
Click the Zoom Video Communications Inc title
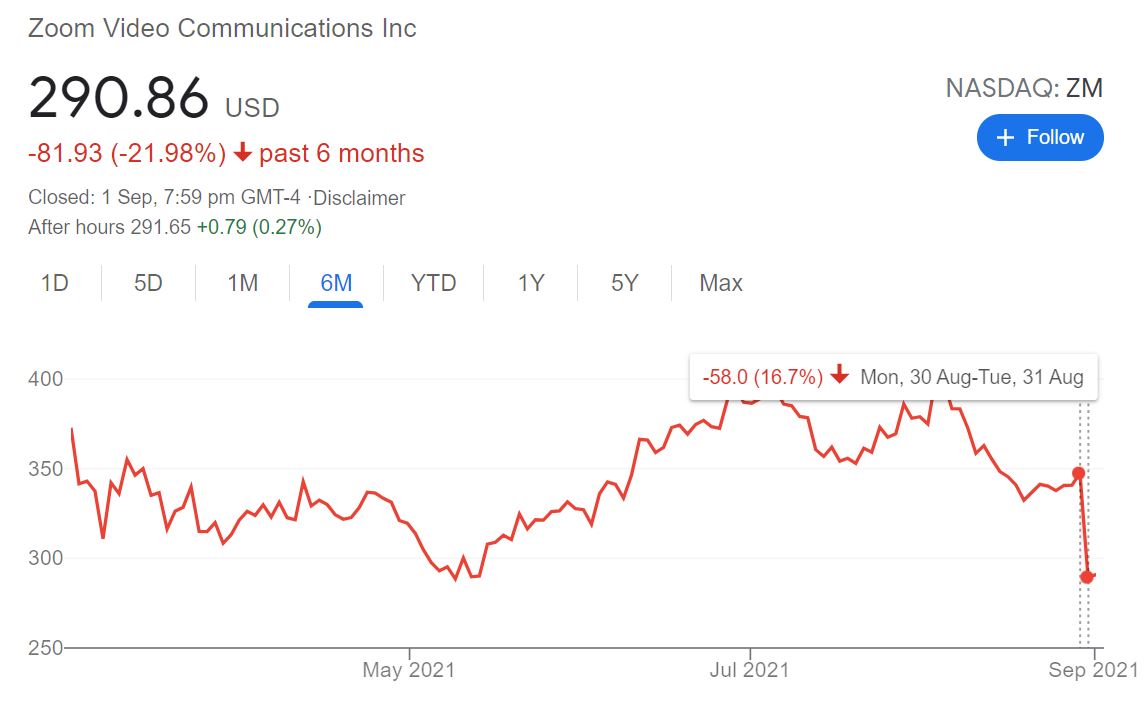[222, 28]
